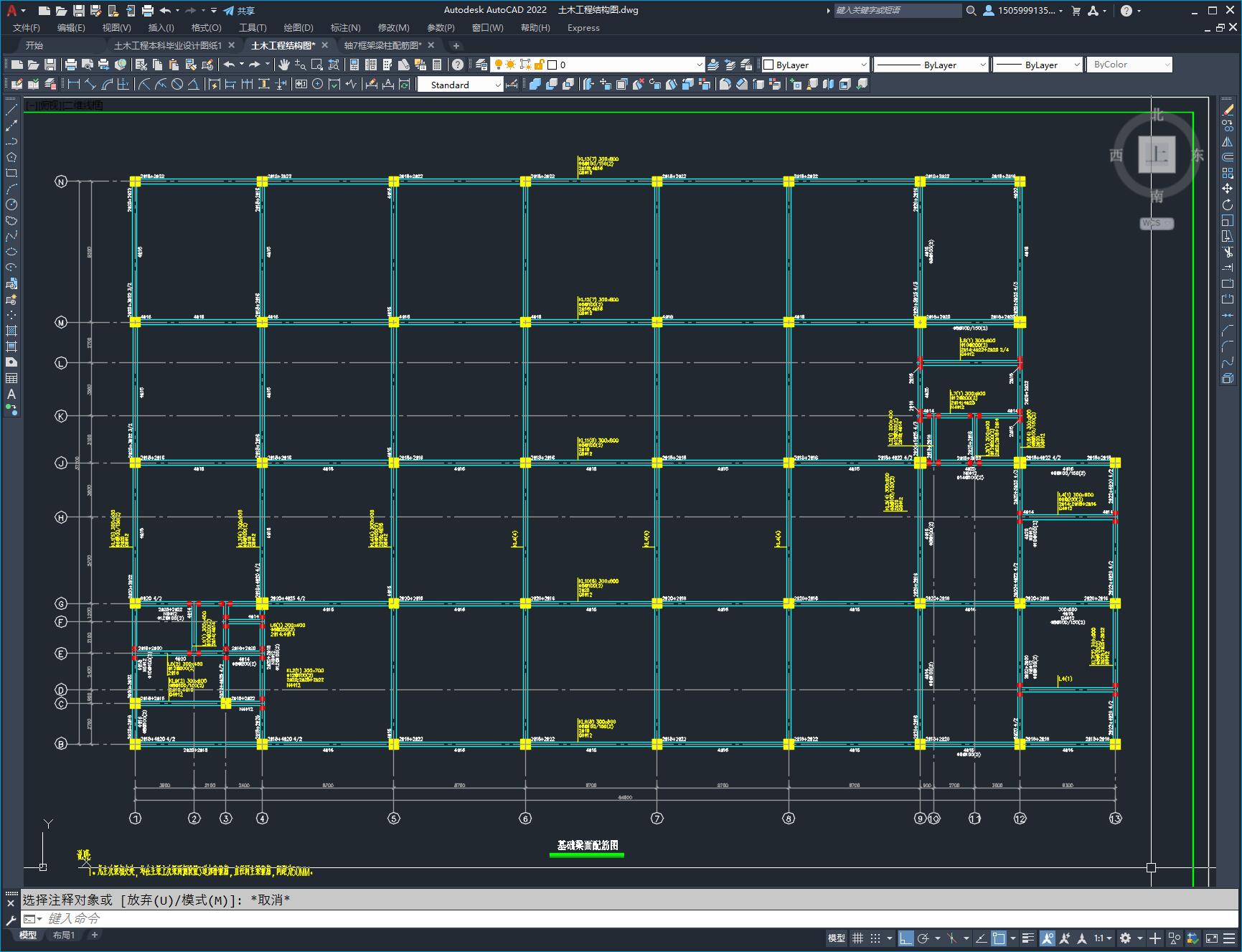The width and height of the screenshot is (1242, 952).
Task: Click the Customization menu in status bar
Action: tap(1230, 938)
